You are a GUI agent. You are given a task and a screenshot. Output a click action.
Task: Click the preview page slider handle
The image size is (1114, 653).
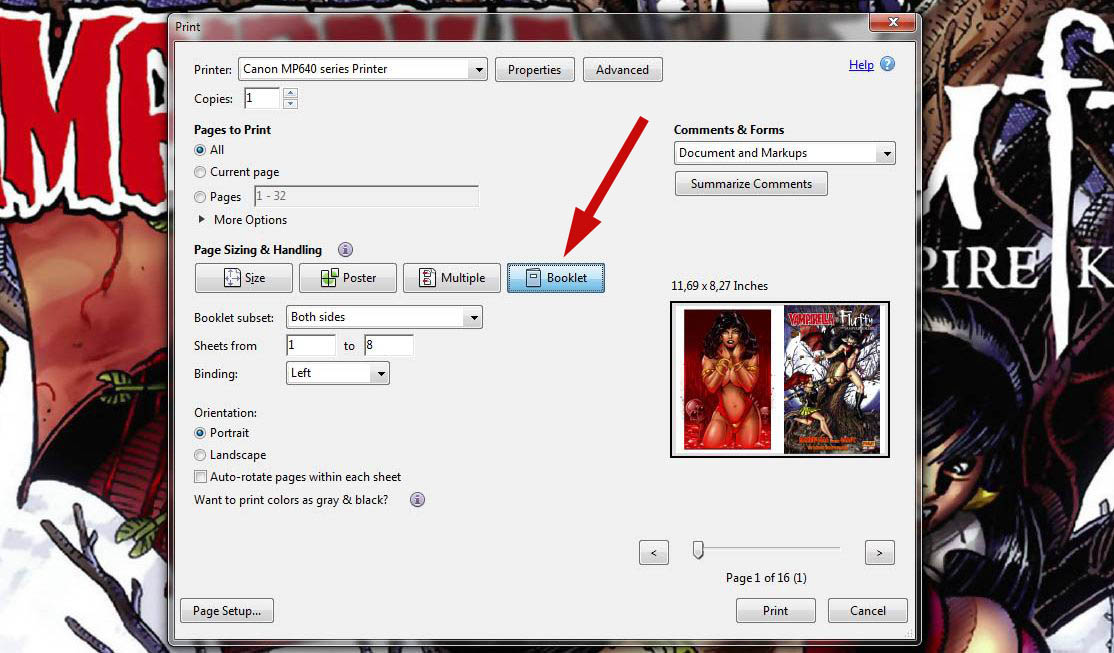click(698, 550)
